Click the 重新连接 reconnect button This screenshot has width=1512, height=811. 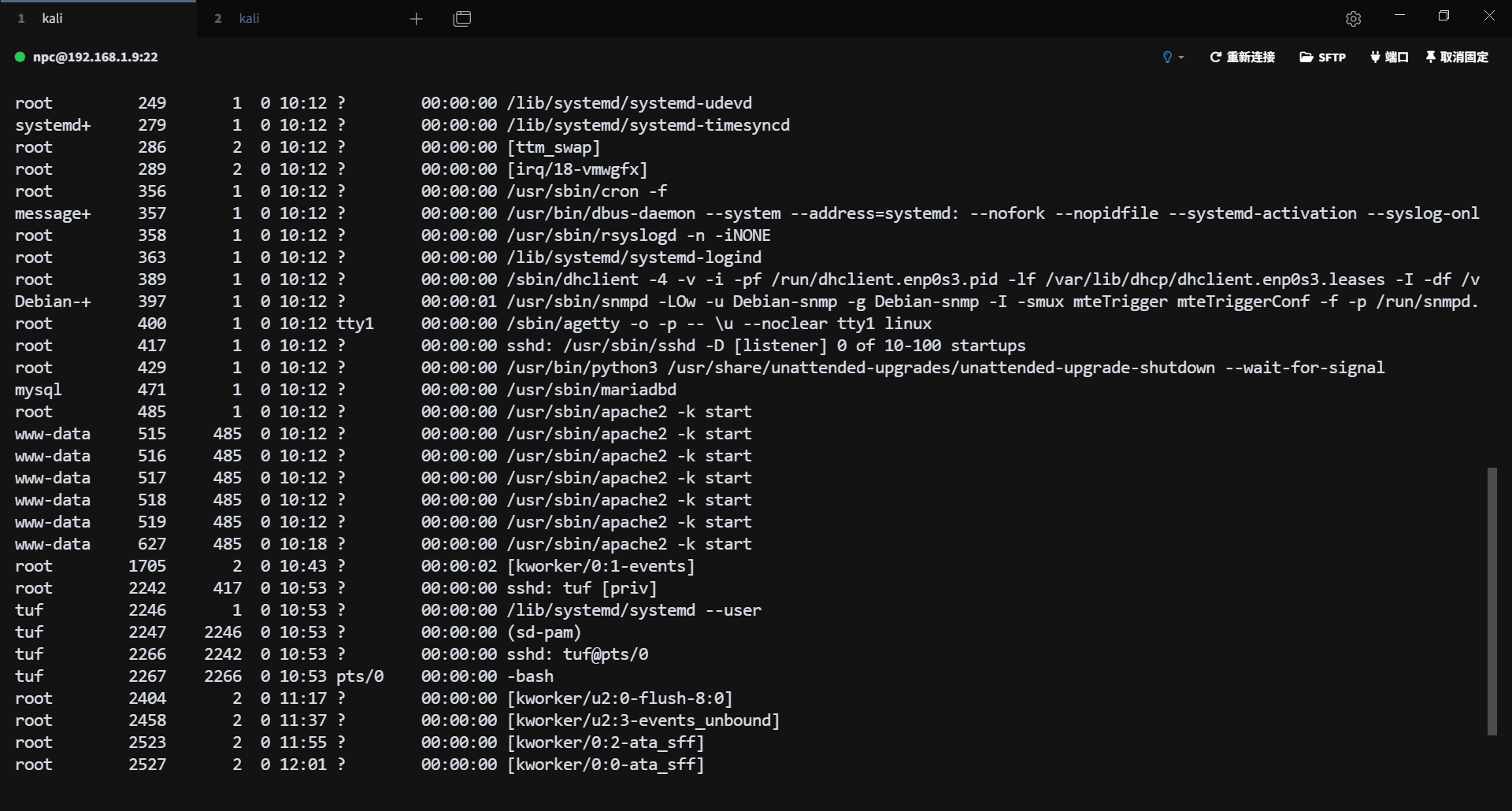coord(1242,57)
